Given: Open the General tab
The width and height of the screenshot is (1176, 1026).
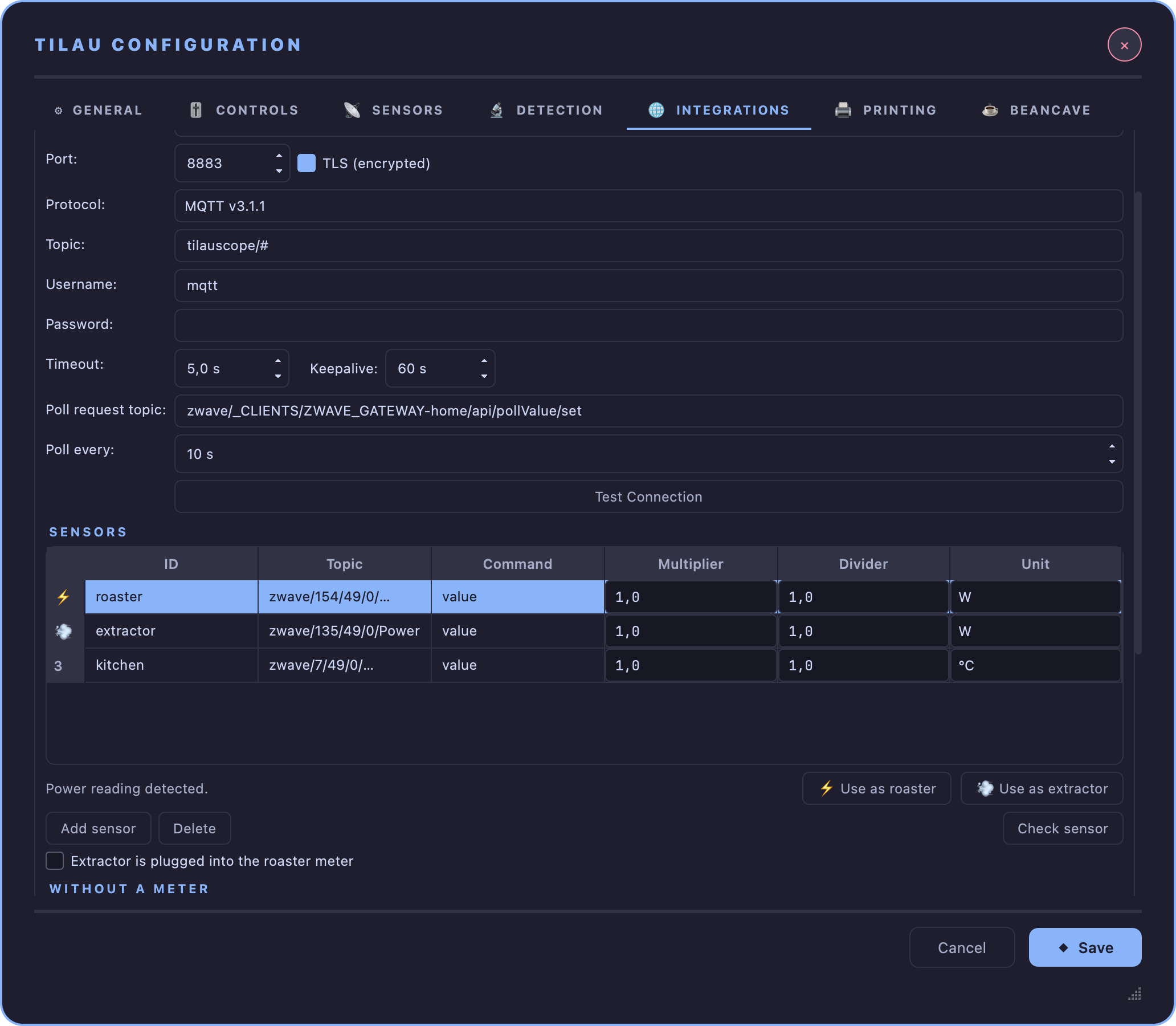Looking at the screenshot, I should [x=98, y=110].
